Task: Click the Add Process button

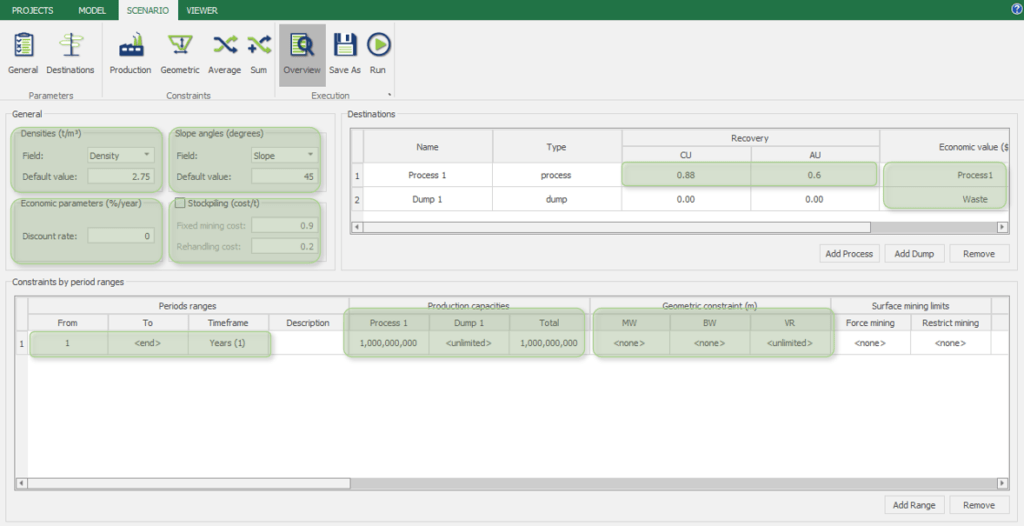Action: [849, 254]
